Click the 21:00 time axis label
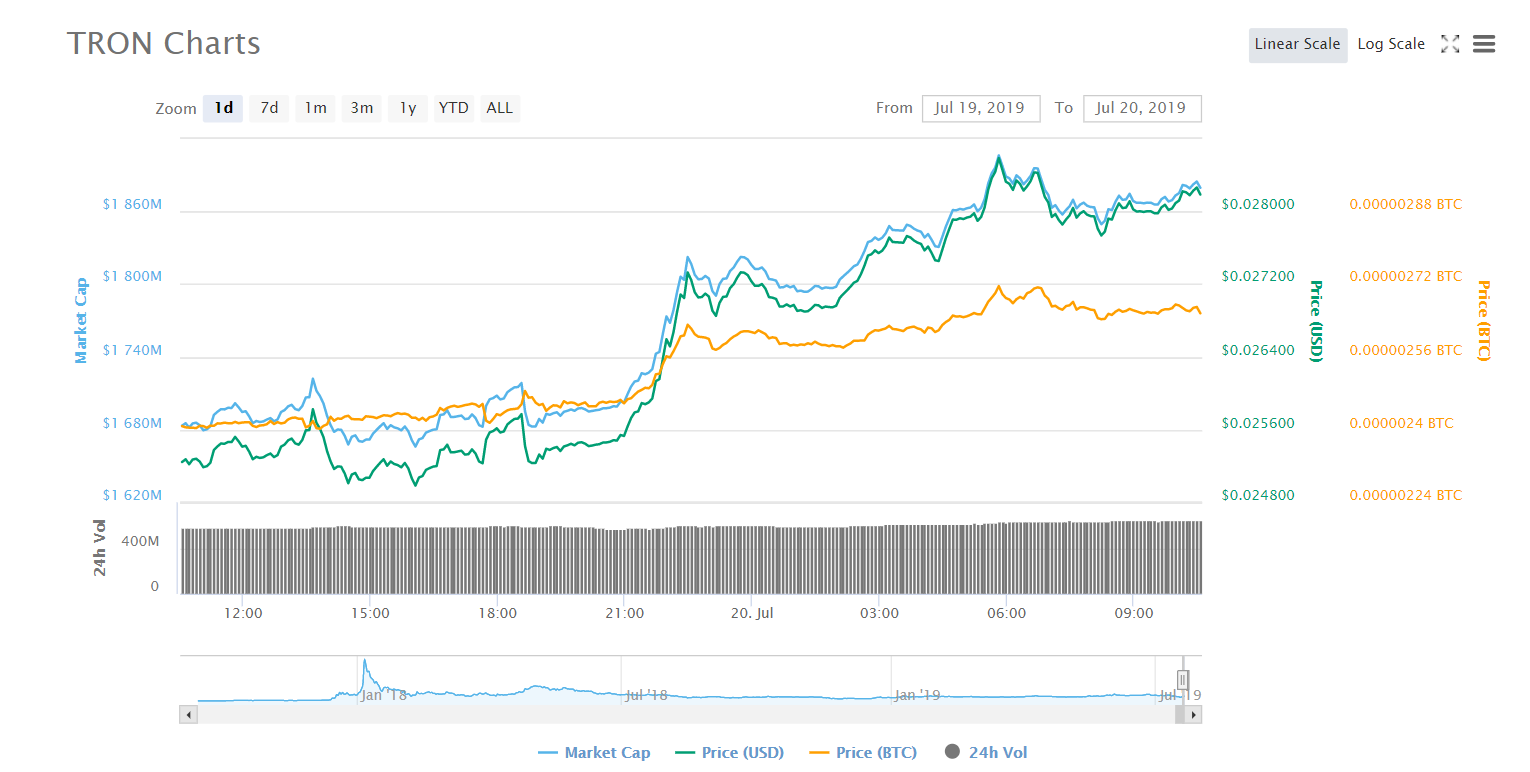 [x=624, y=613]
